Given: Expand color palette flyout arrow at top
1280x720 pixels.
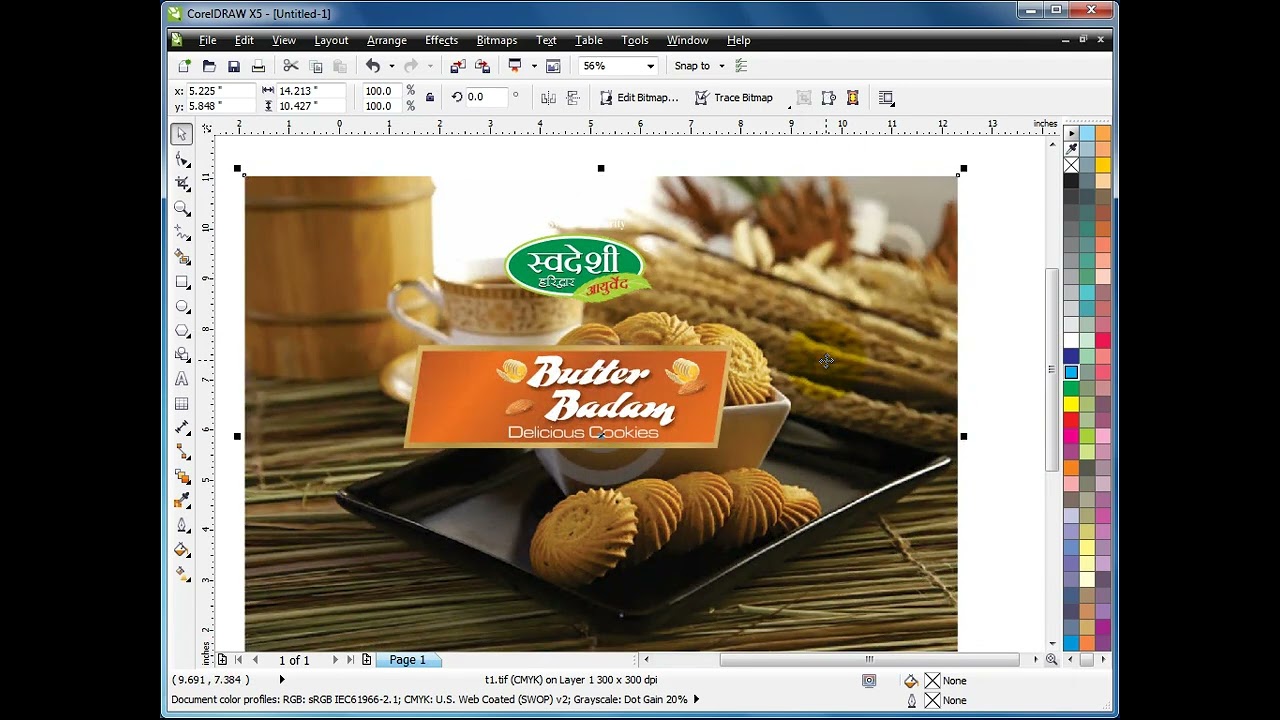Looking at the screenshot, I should (1071, 133).
